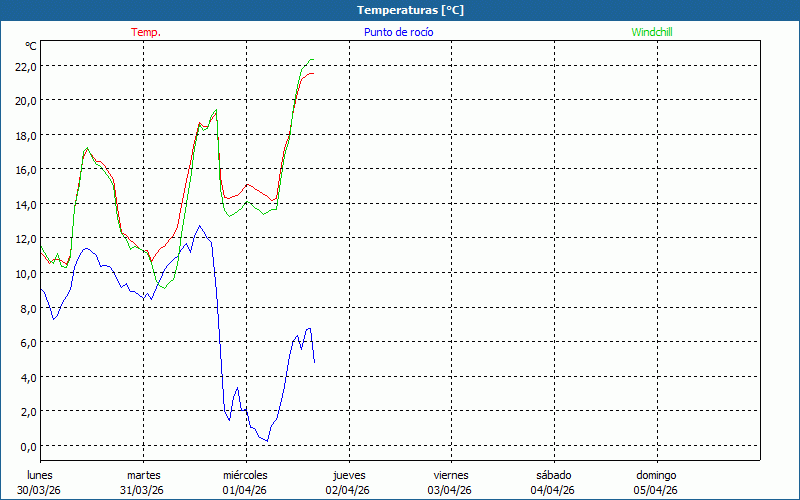
Task: Select the blue Punto de rocío legend label
Action: (399, 32)
